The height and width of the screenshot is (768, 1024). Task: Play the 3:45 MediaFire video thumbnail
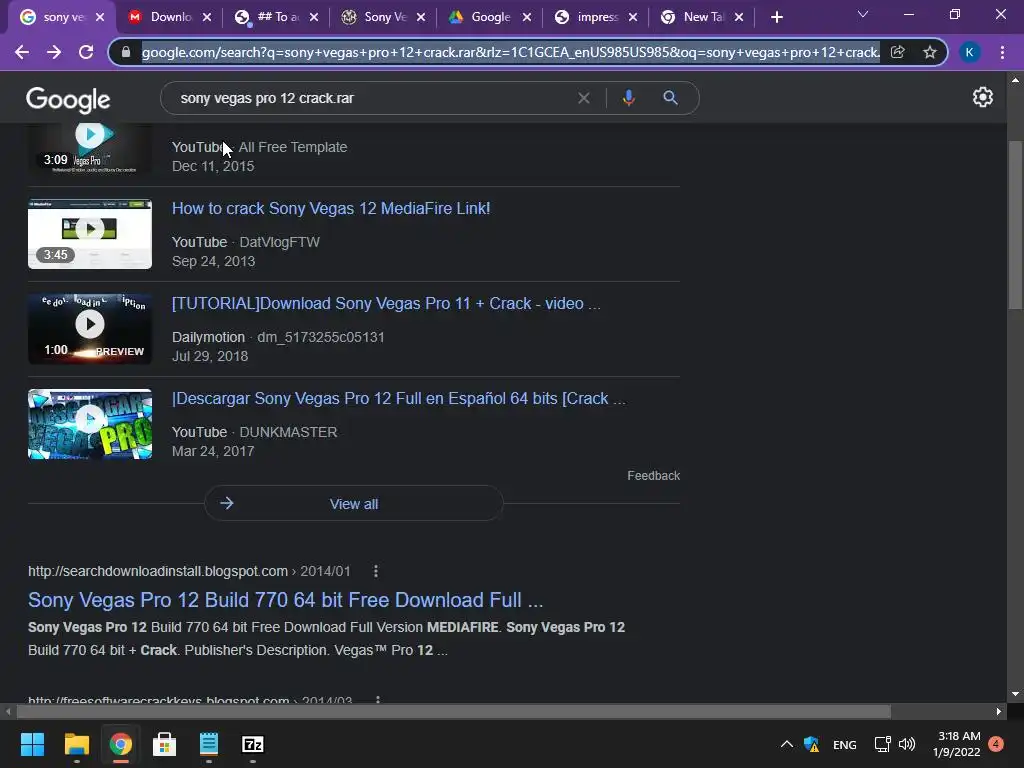(90, 234)
